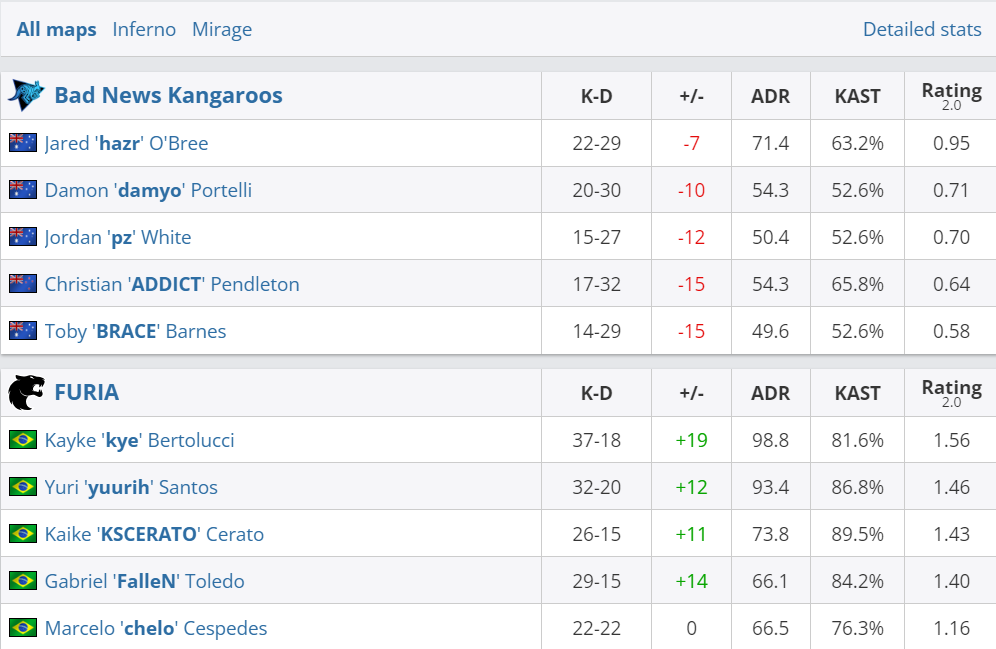Click the flag icon next to ADDICT
The width and height of the screenshot is (996, 649).
click(x=23, y=284)
